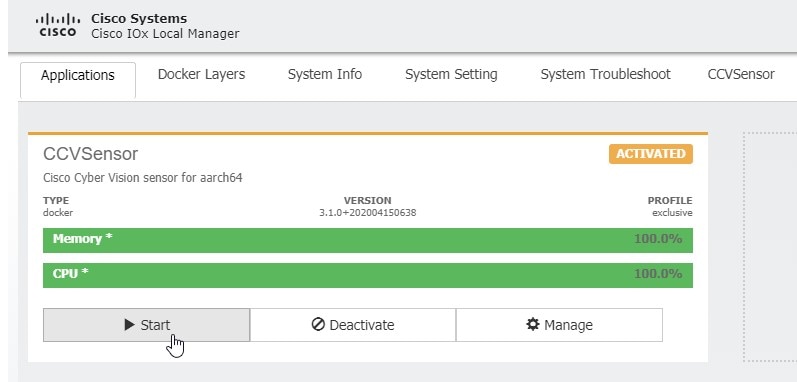Click the 'Cisco IOx Local Manager' header text
Viewport: 797px width, 382px height.
(165, 34)
